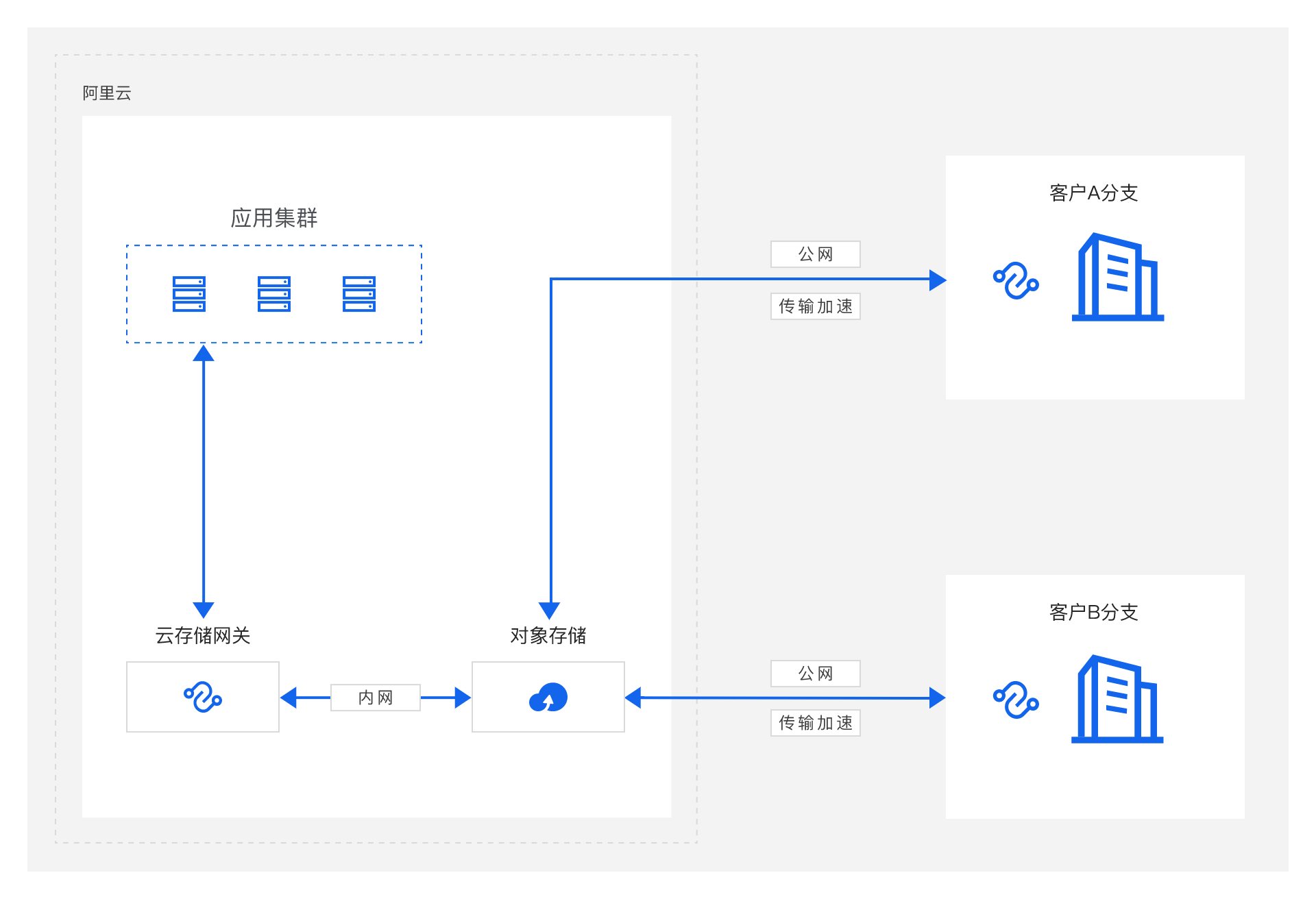The image size is (1316, 899).
Task: Click the building icon in 客户A分支
Action: pyautogui.click(x=1117, y=278)
